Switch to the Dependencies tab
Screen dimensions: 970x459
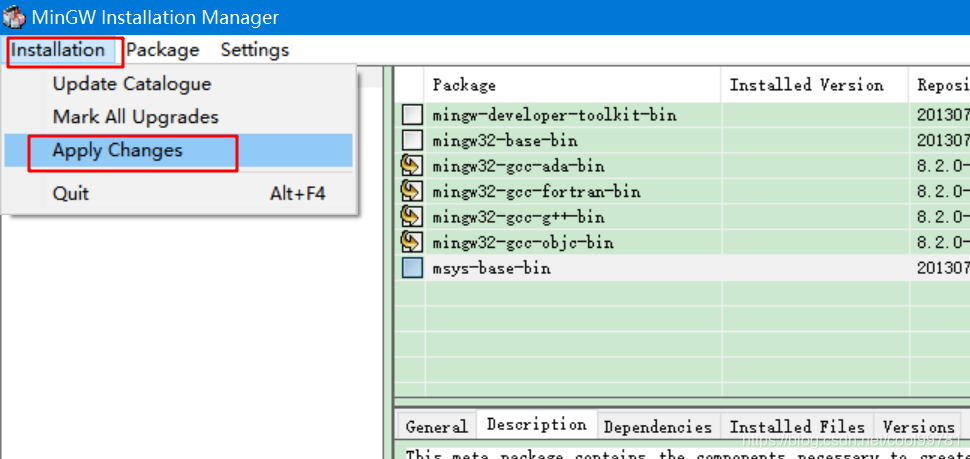pyautogui.click(x=658, y=427)
